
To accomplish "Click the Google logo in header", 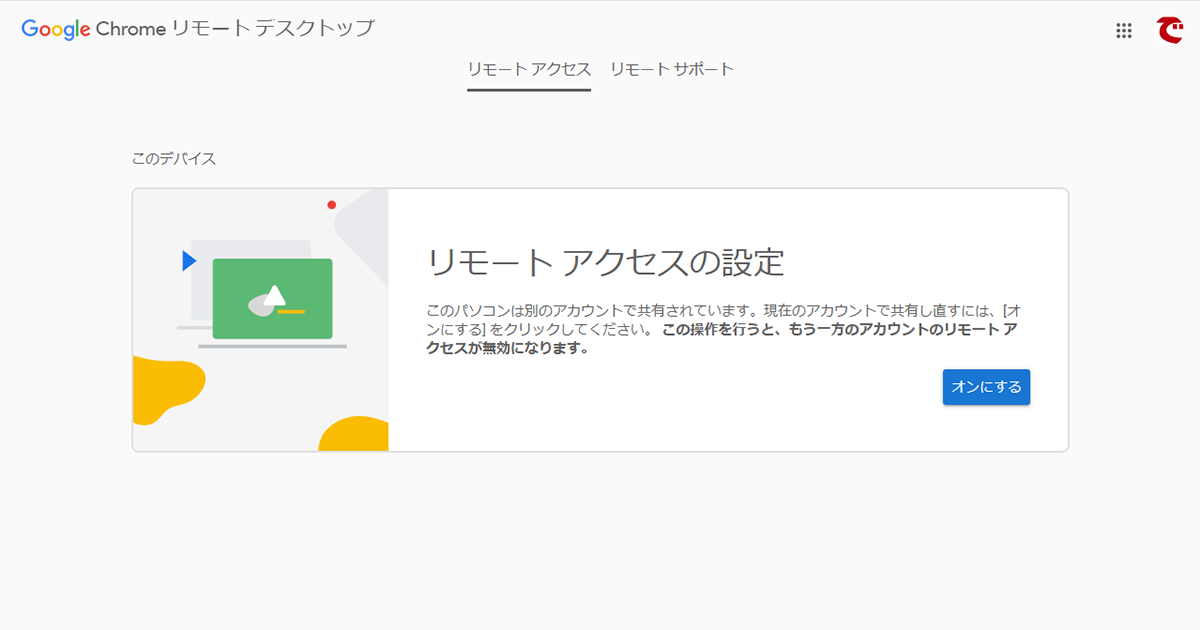I will pyautogui.click(x=56, y=29).
